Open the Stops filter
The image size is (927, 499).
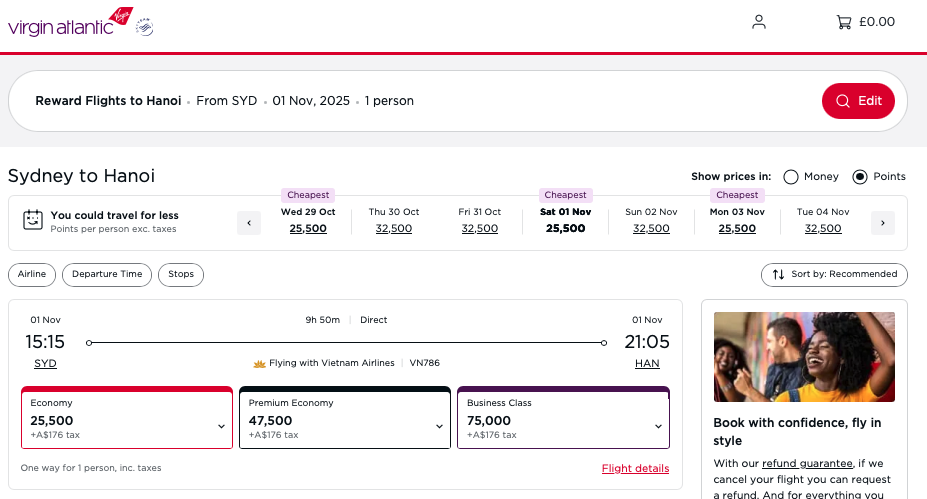181,274
